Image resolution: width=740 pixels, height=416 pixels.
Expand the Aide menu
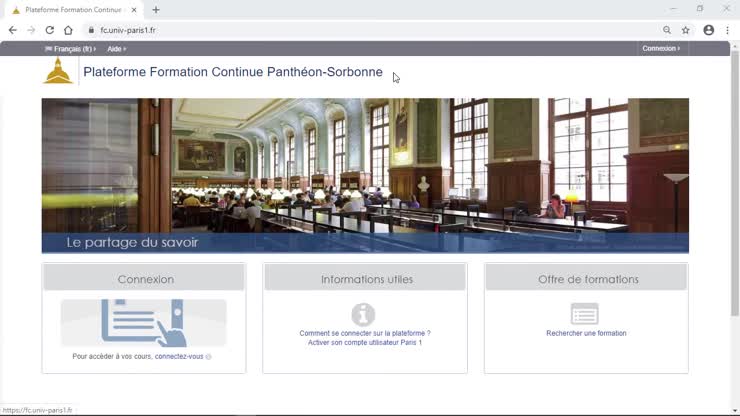[116, 48]
